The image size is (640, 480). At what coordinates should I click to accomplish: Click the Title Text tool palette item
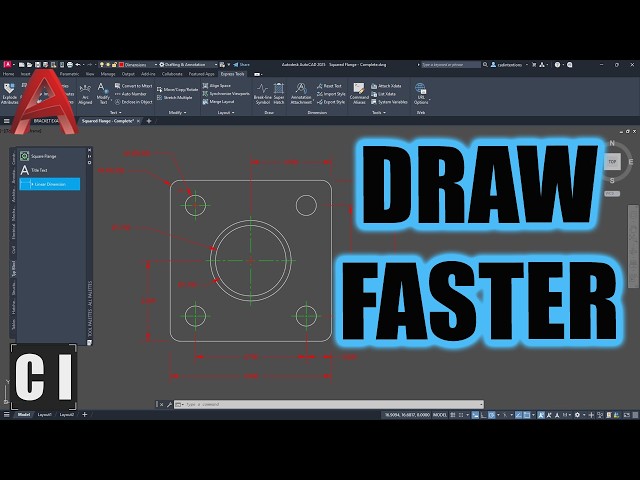tap(34, 170)
